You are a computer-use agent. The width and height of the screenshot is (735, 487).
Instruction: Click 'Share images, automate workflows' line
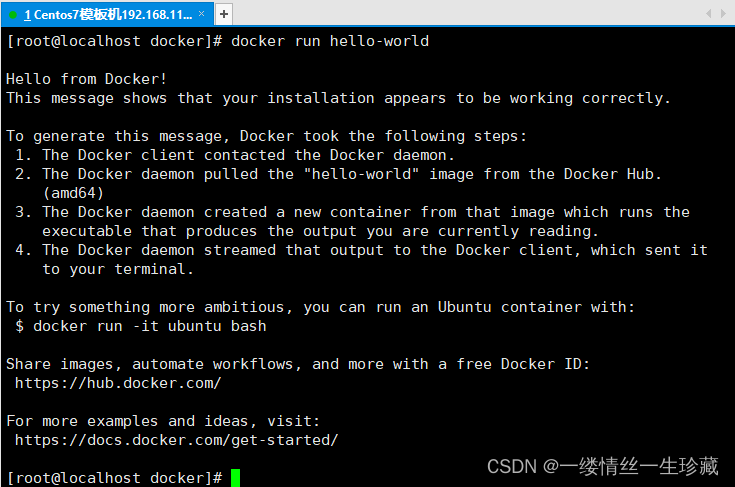298,364
